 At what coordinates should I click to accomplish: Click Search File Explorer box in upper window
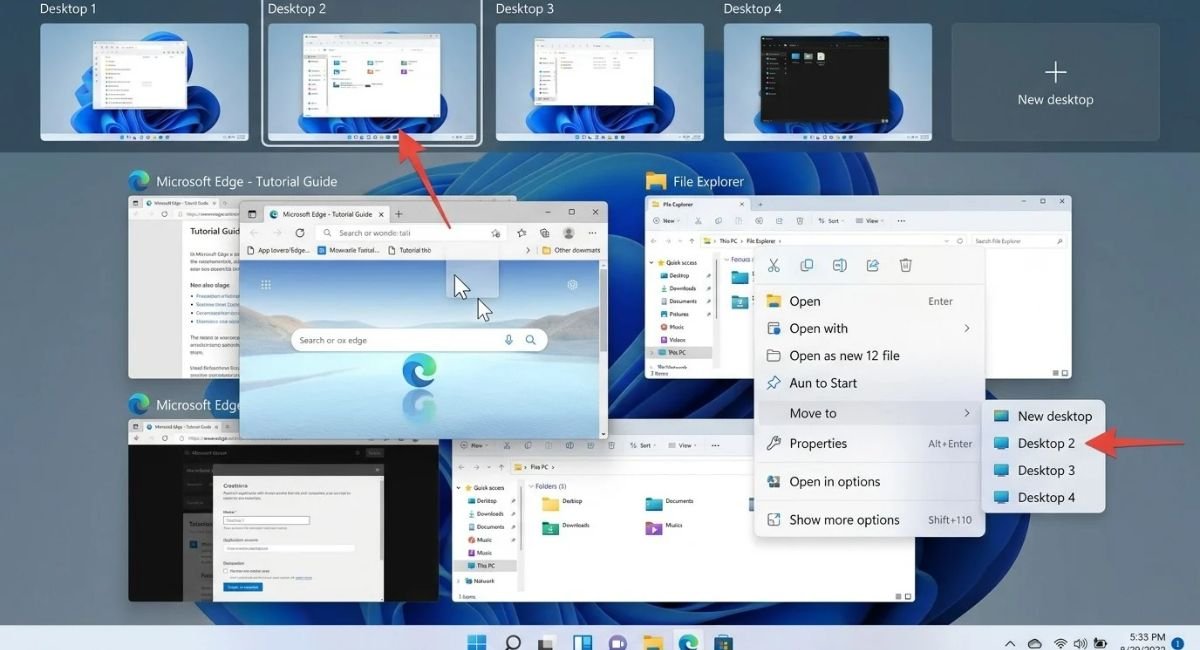(x=1019, y=241)
